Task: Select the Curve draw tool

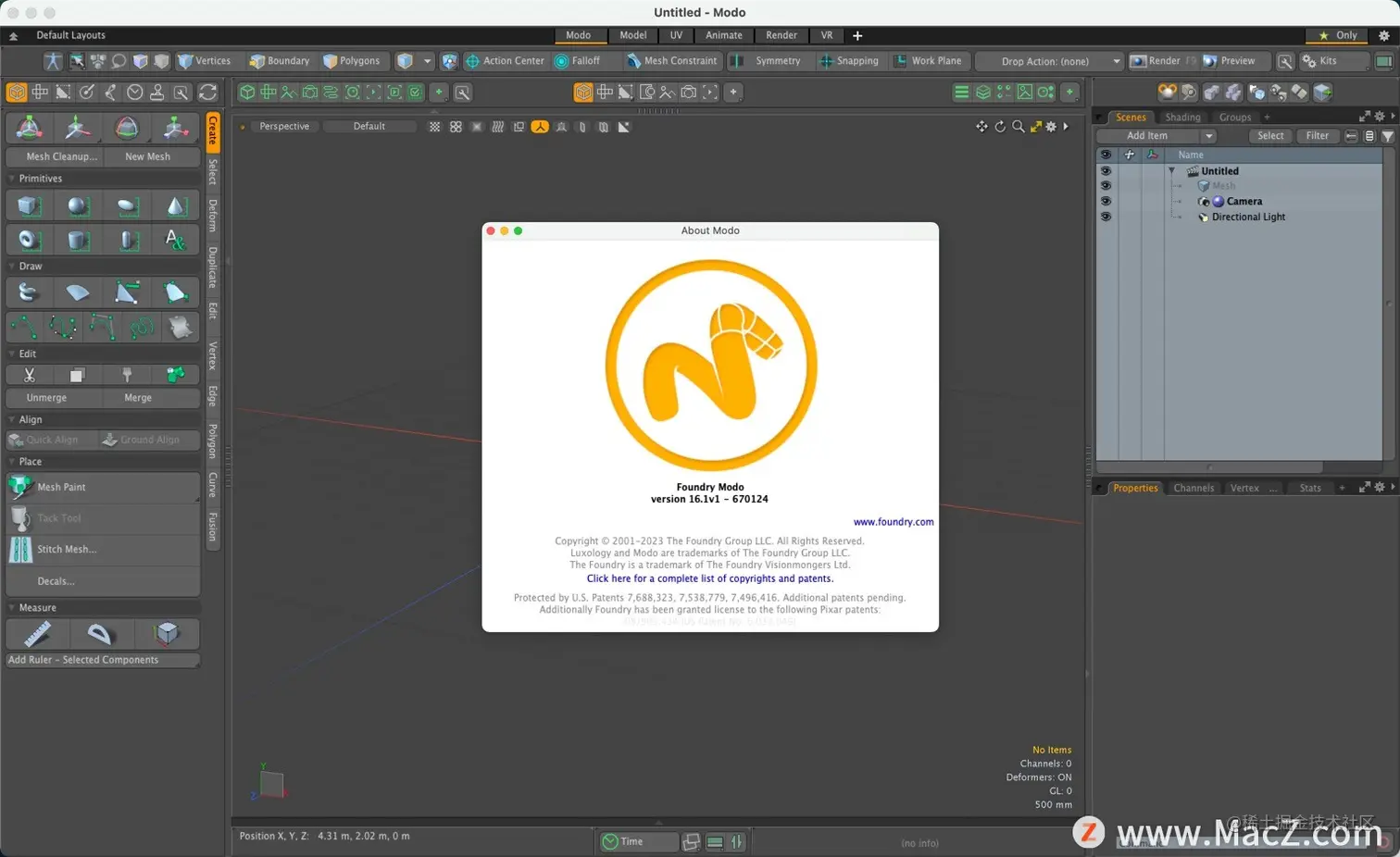Action: [x=24, y=327]
